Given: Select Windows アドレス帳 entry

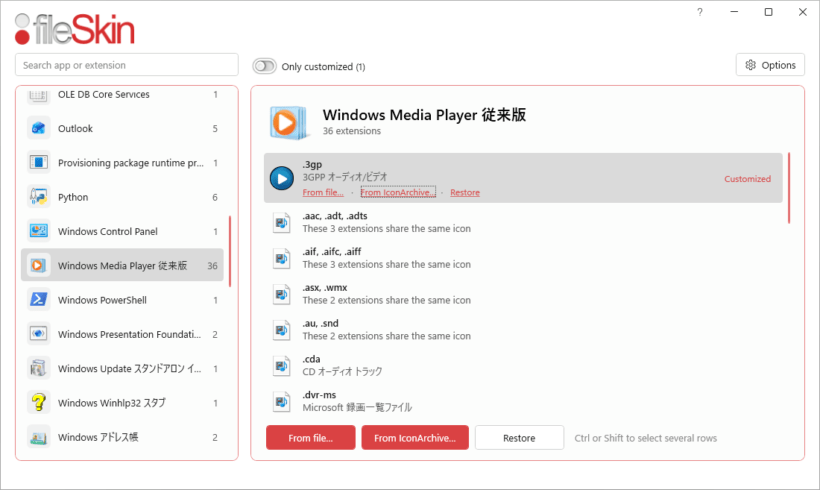Looking at the screenshot, I should [122, 437].
